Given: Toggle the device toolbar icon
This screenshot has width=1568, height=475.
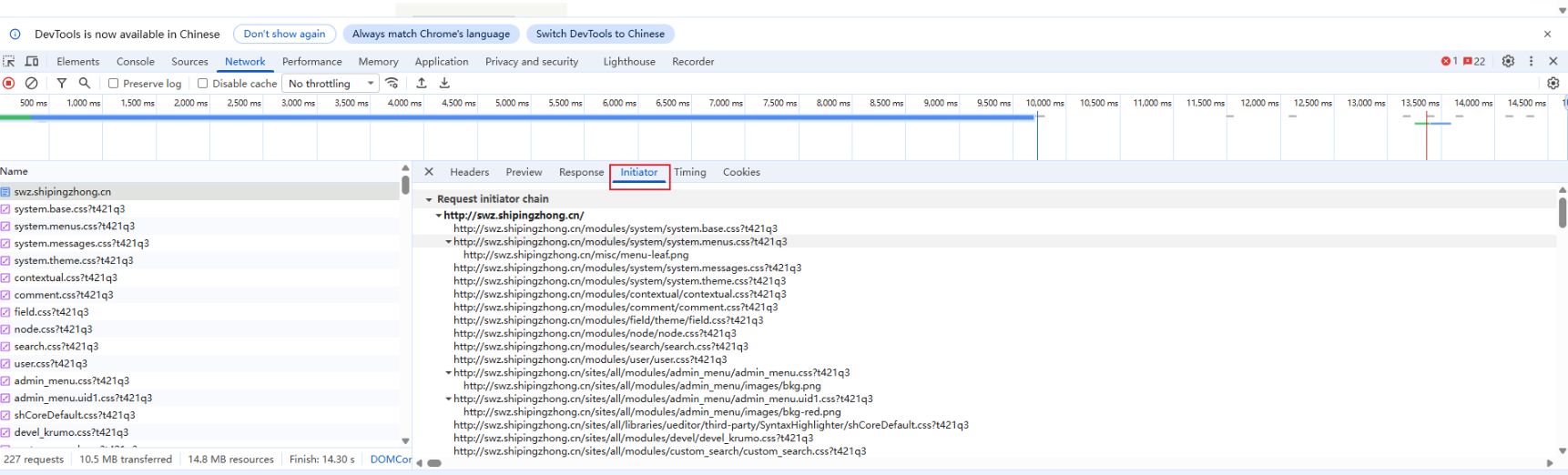Looking at the screenshot, I should tap(32, 61).
